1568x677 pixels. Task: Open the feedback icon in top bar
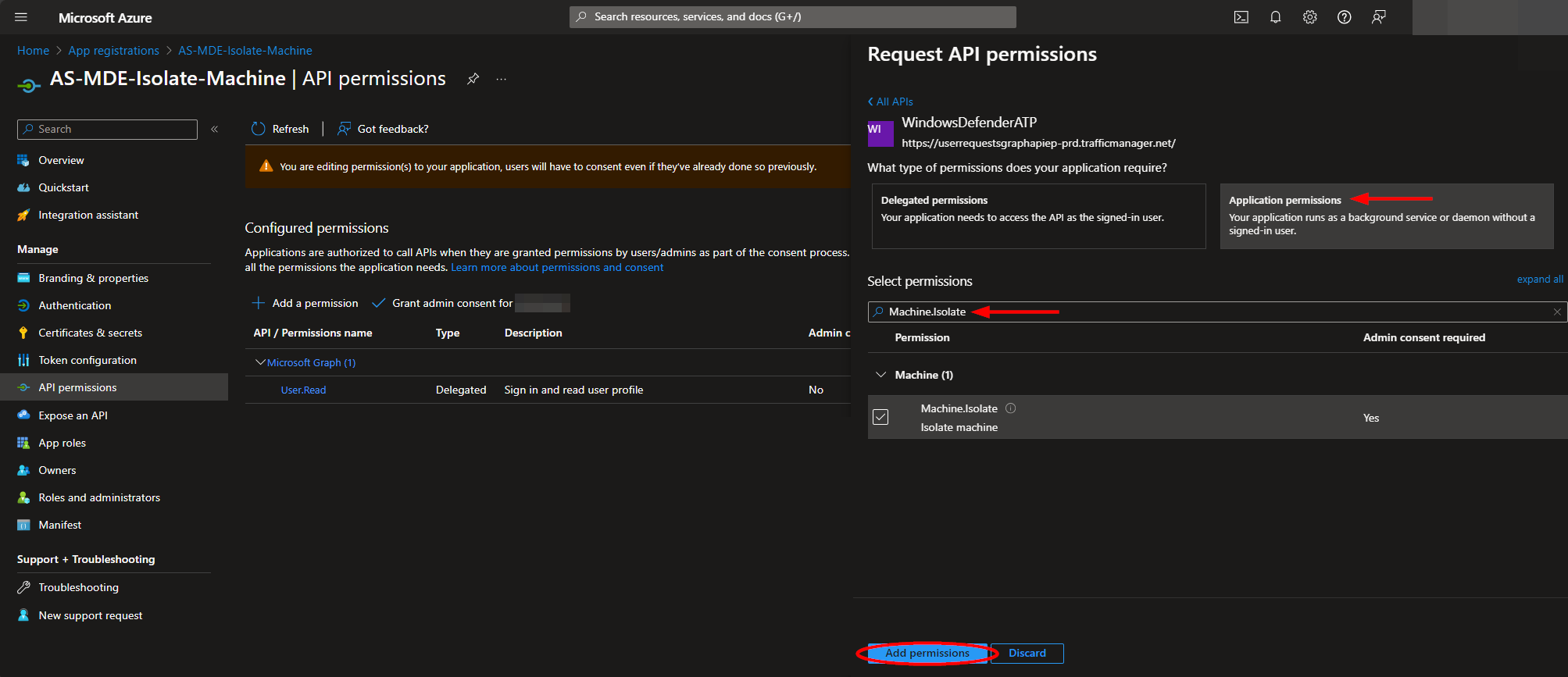point(1378,17)
